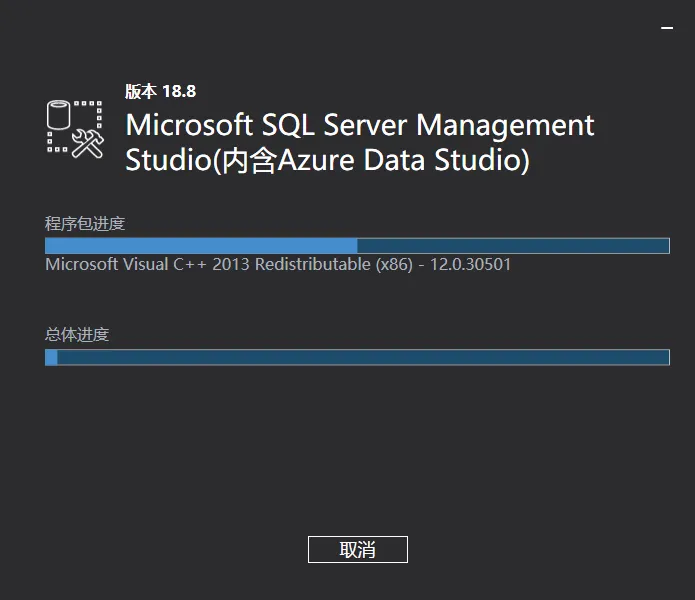Click the 版本 18.8 version label
Image resolution: width=695 pixels, height=600 pixels.
pos(160,91)
